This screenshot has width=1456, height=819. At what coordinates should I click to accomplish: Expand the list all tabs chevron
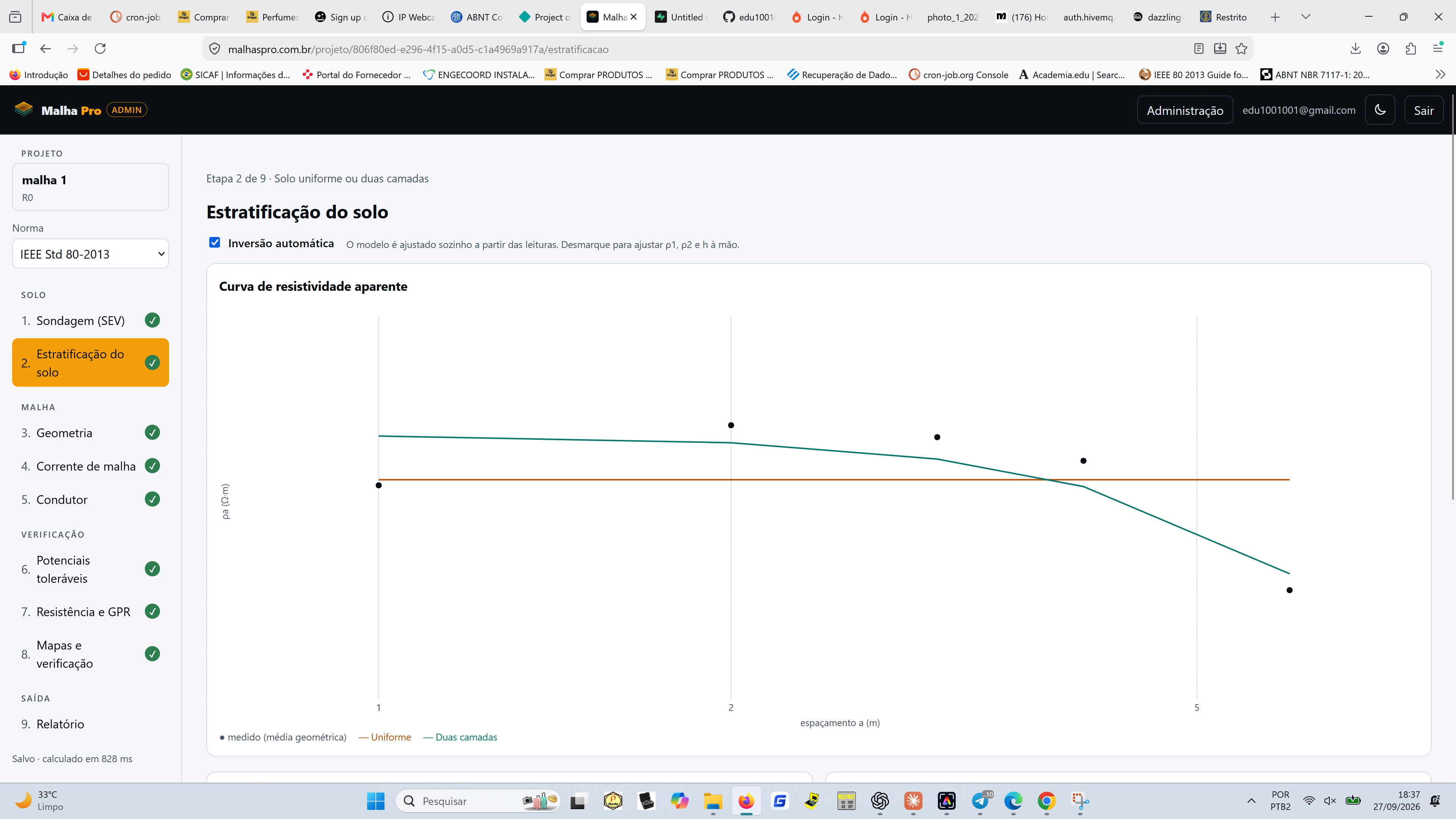tap(1305, 17)
